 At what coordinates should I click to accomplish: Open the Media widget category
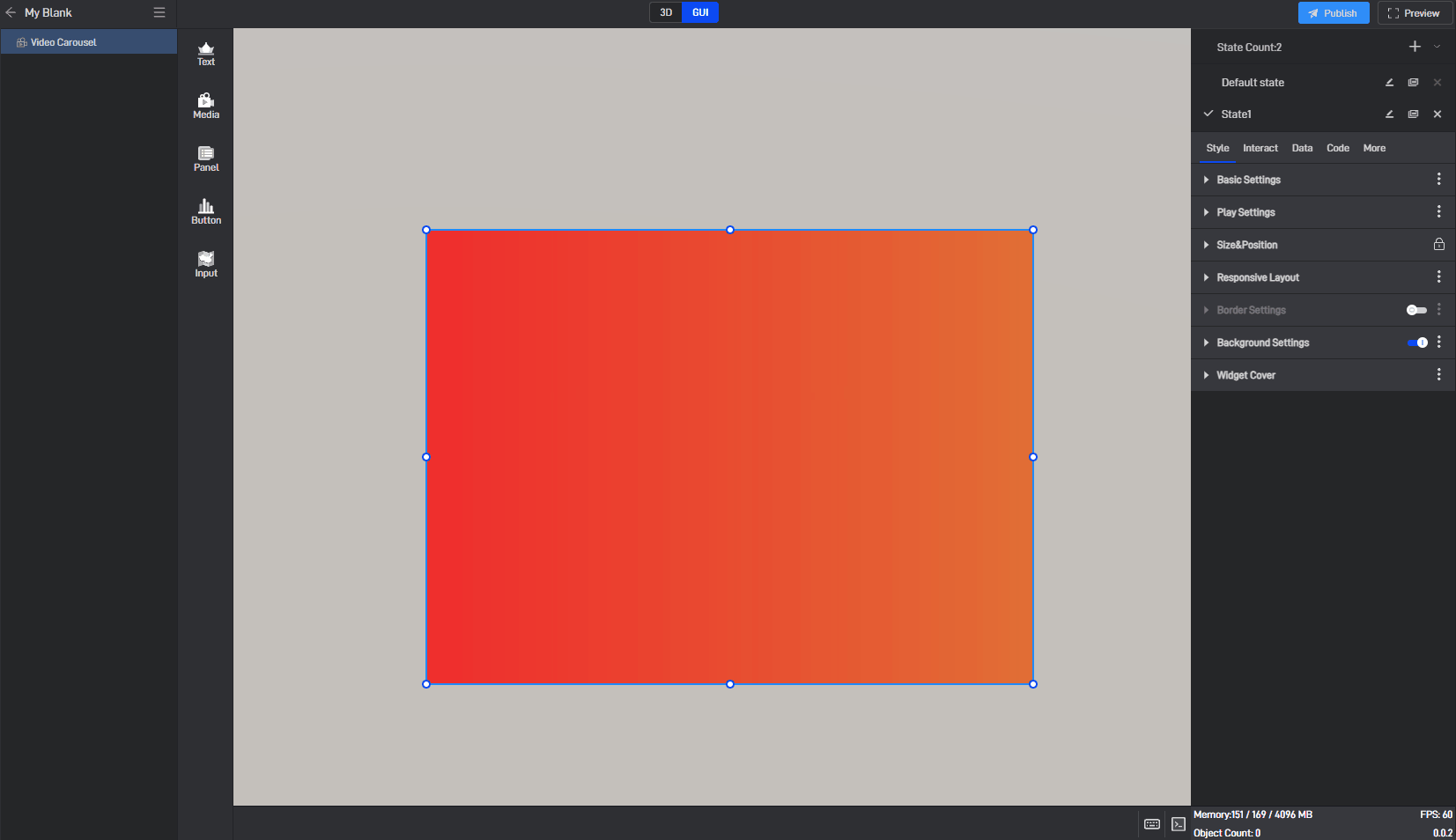click(x=206, y=107)
